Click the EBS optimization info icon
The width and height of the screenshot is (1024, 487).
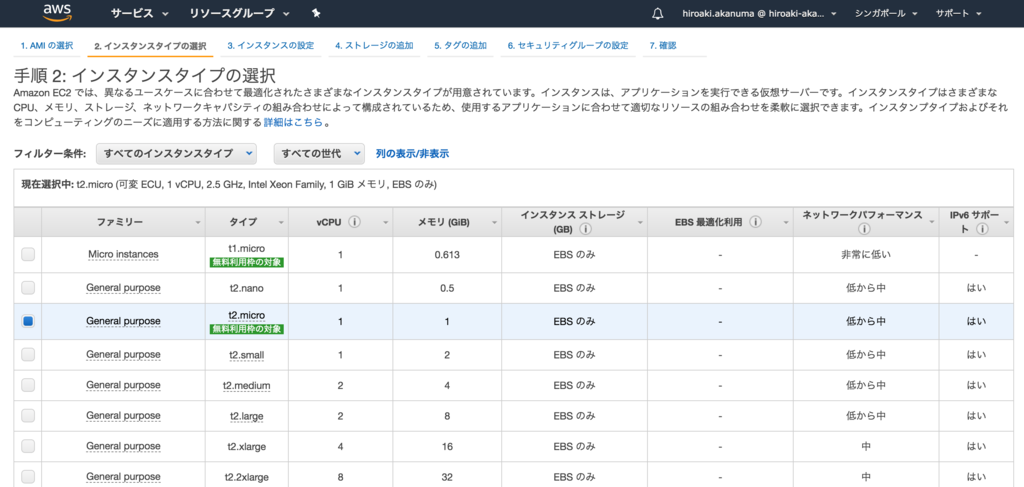click(x=756, y=222)
